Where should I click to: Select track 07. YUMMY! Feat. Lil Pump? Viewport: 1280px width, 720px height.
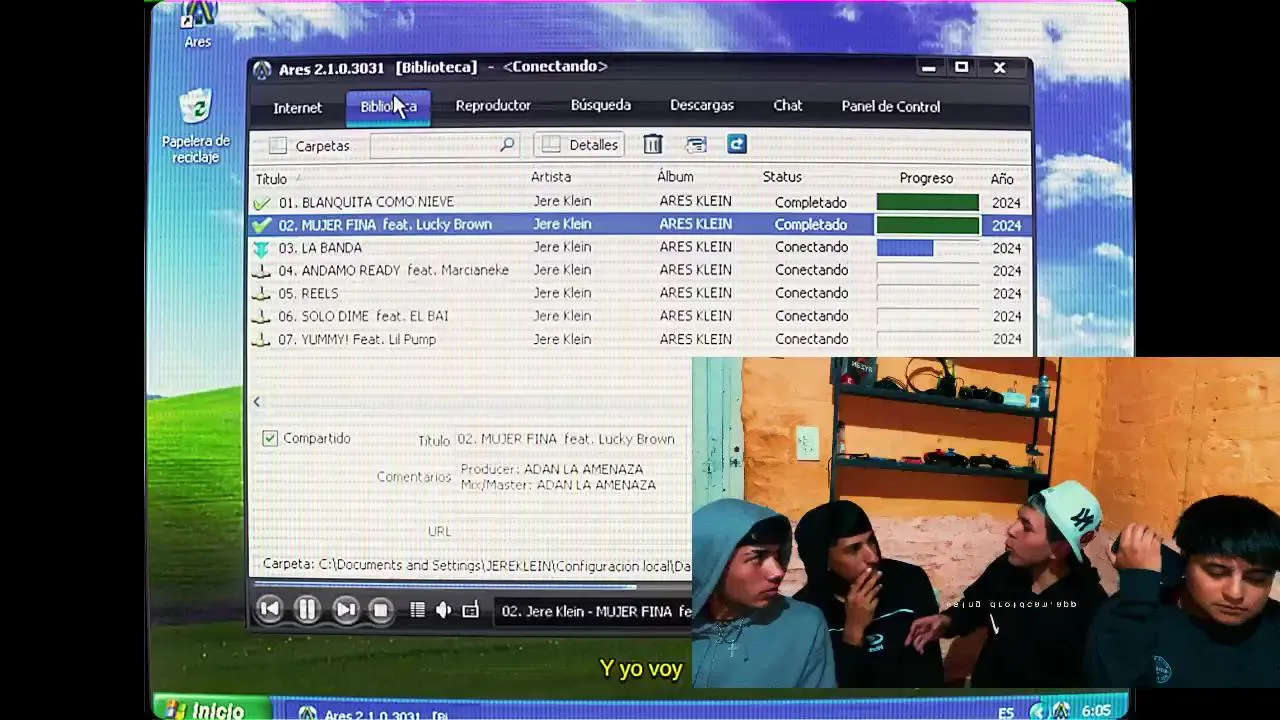pos(640,340)
